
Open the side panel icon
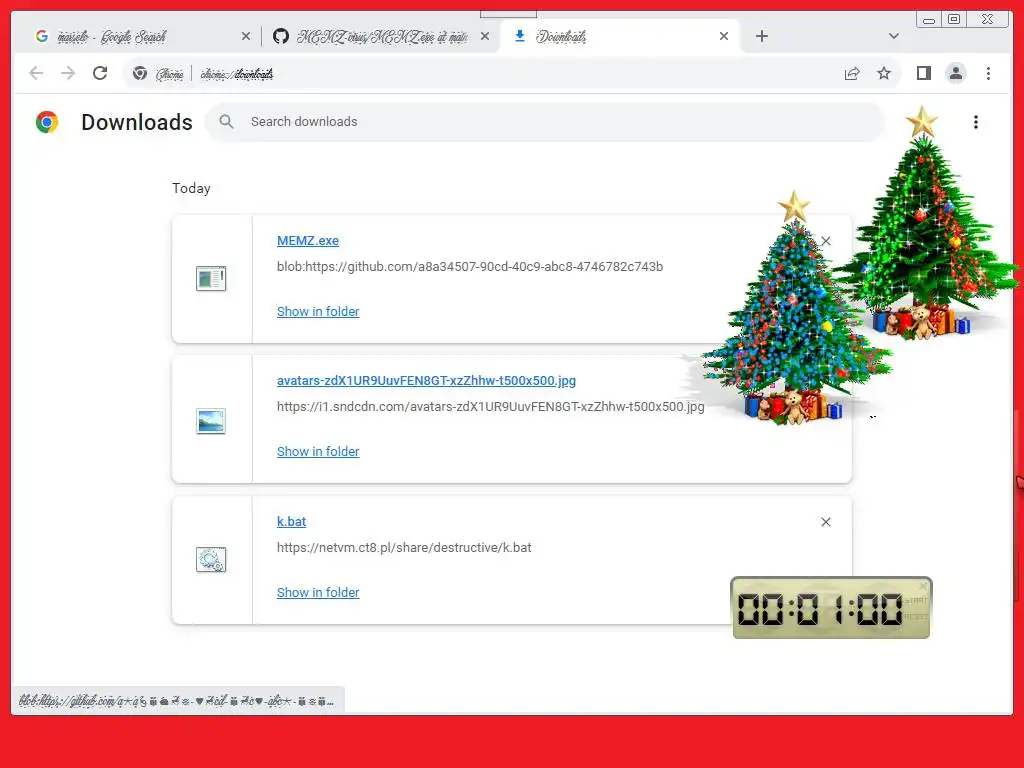923,73
